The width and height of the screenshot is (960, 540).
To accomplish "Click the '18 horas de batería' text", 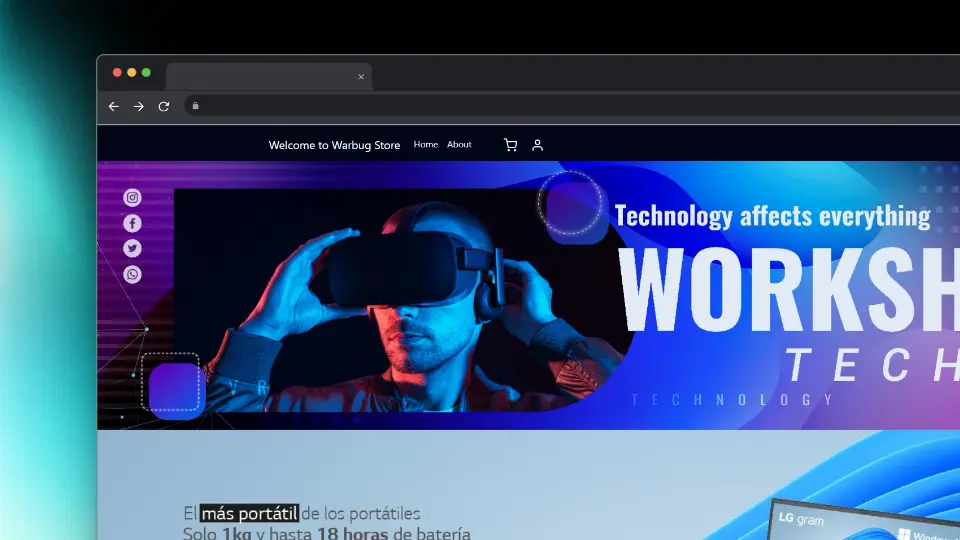I will click(394, 533).
